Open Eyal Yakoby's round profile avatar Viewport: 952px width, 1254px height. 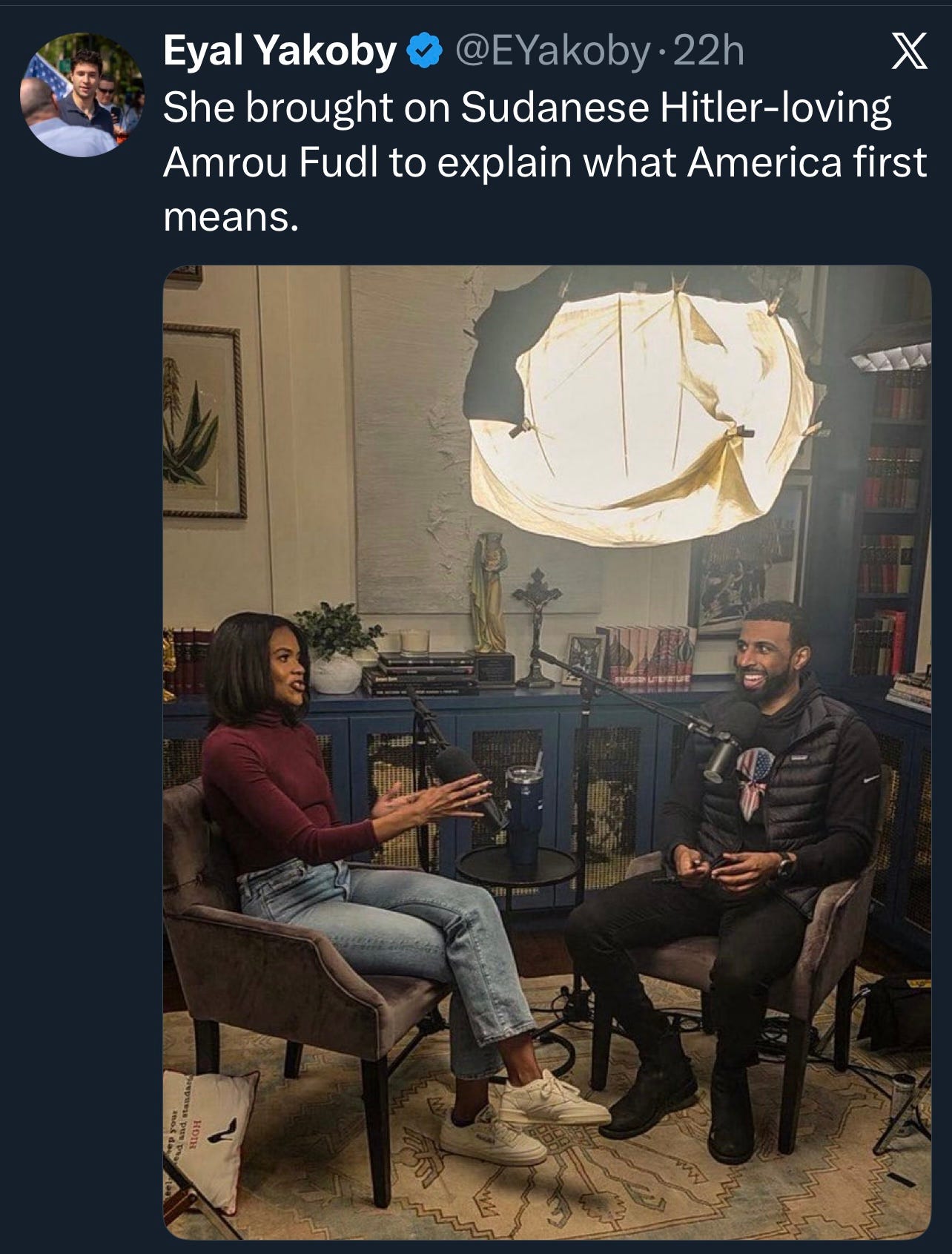click(x=82, y=93)
